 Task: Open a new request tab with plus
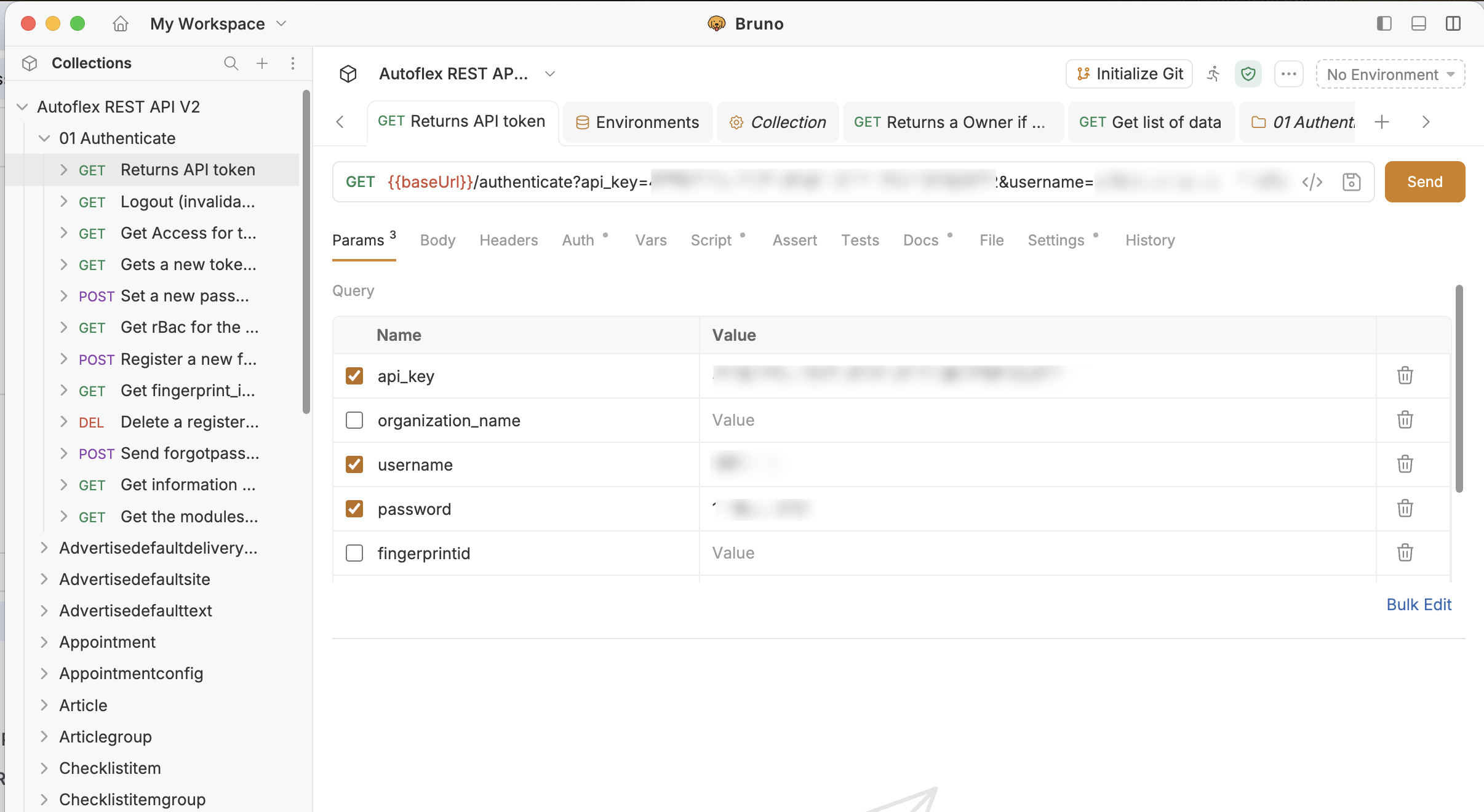pos(1382,122)
